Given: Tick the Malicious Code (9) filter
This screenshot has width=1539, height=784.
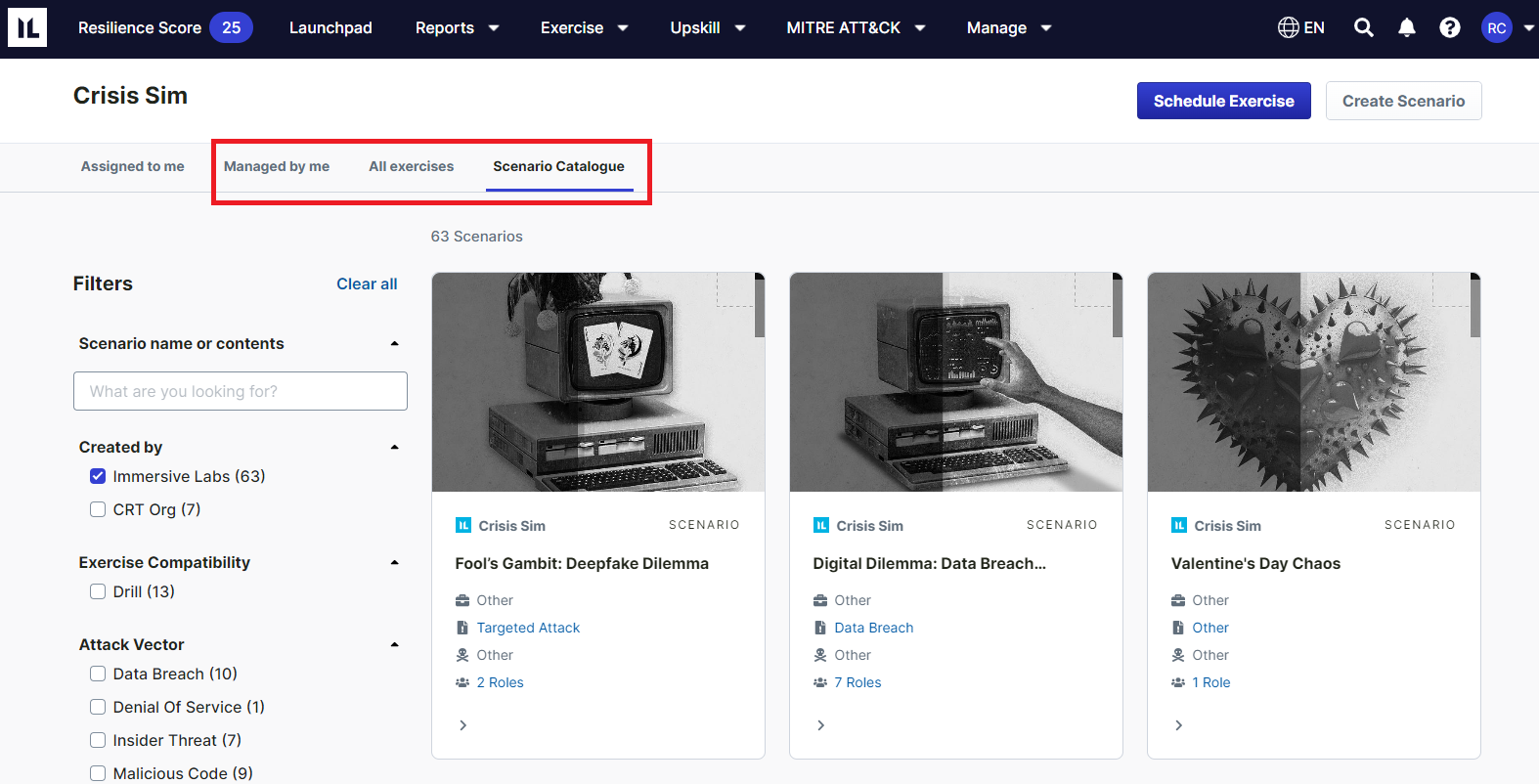Looking at the screenshot, I should [98, 773].
